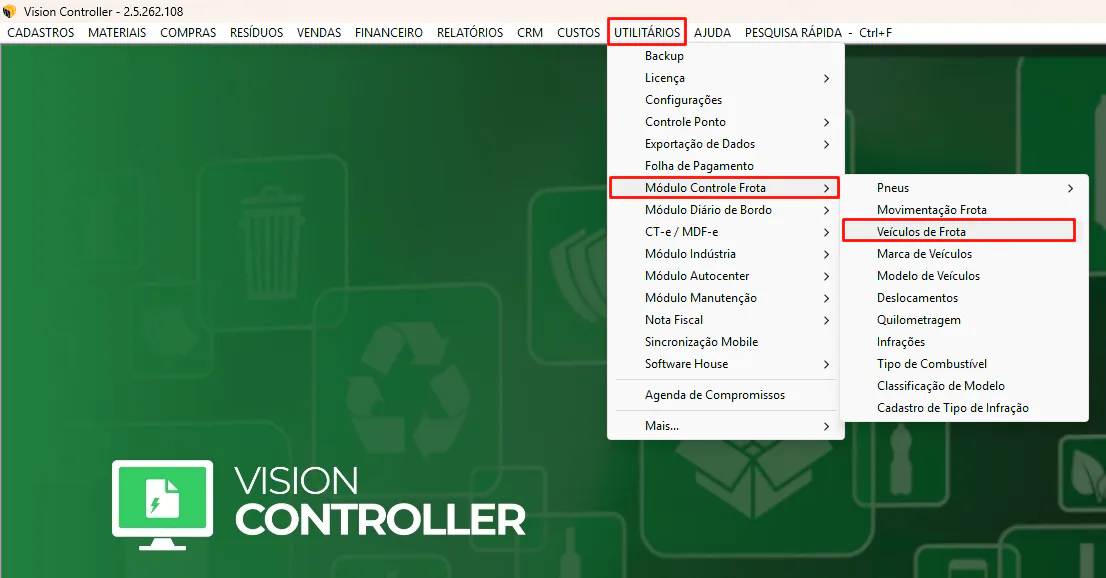
Task: Expand the Nota Fiscal submenu
Action: point(726,319)
